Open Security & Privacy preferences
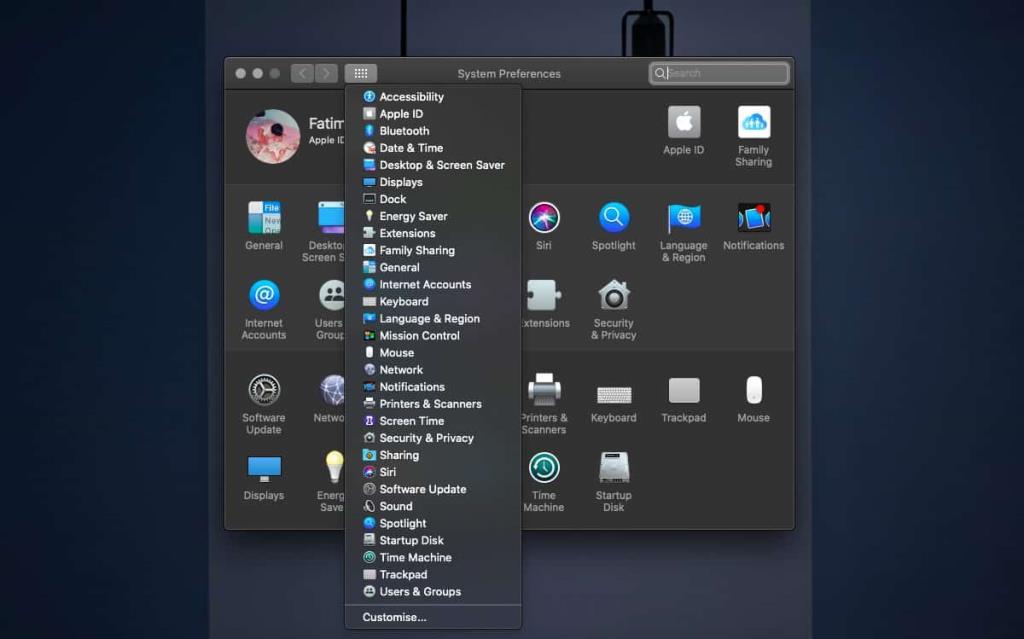Viewport: 1024px width, 639px height. tap(613, 296)
